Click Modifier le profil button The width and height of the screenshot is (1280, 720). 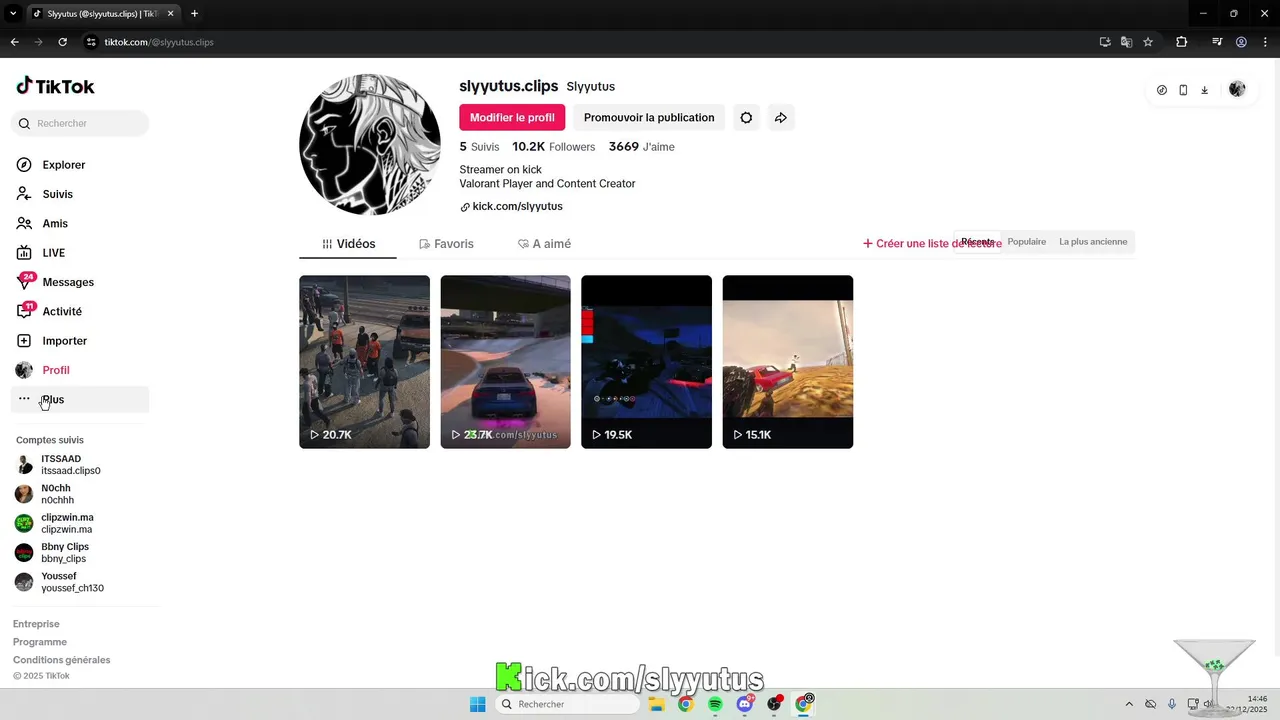[x=512, y=117]
